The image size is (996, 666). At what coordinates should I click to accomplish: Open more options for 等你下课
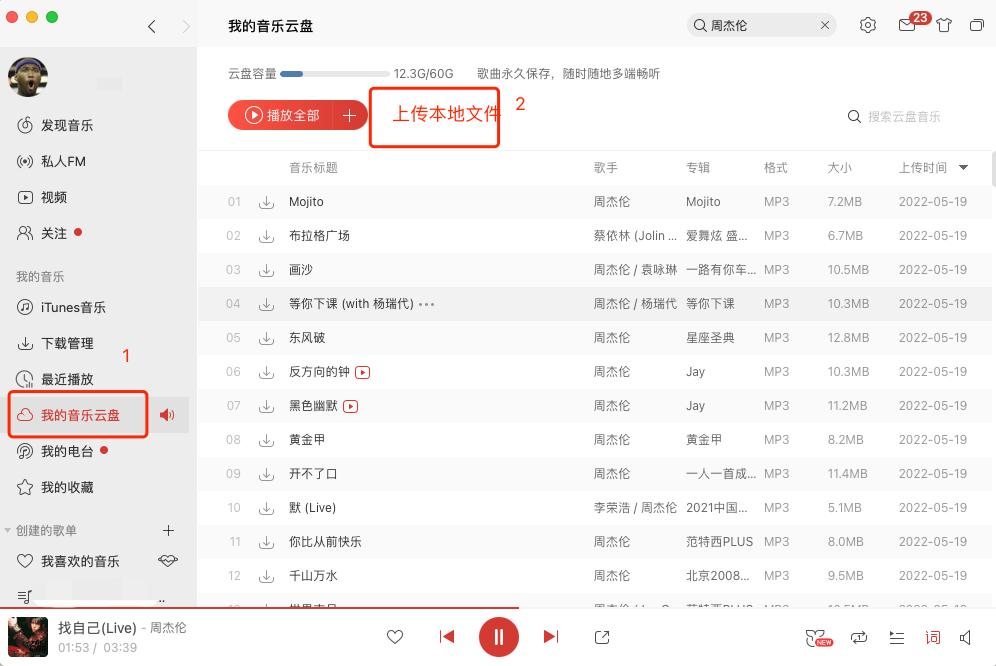tap(427, 303)
